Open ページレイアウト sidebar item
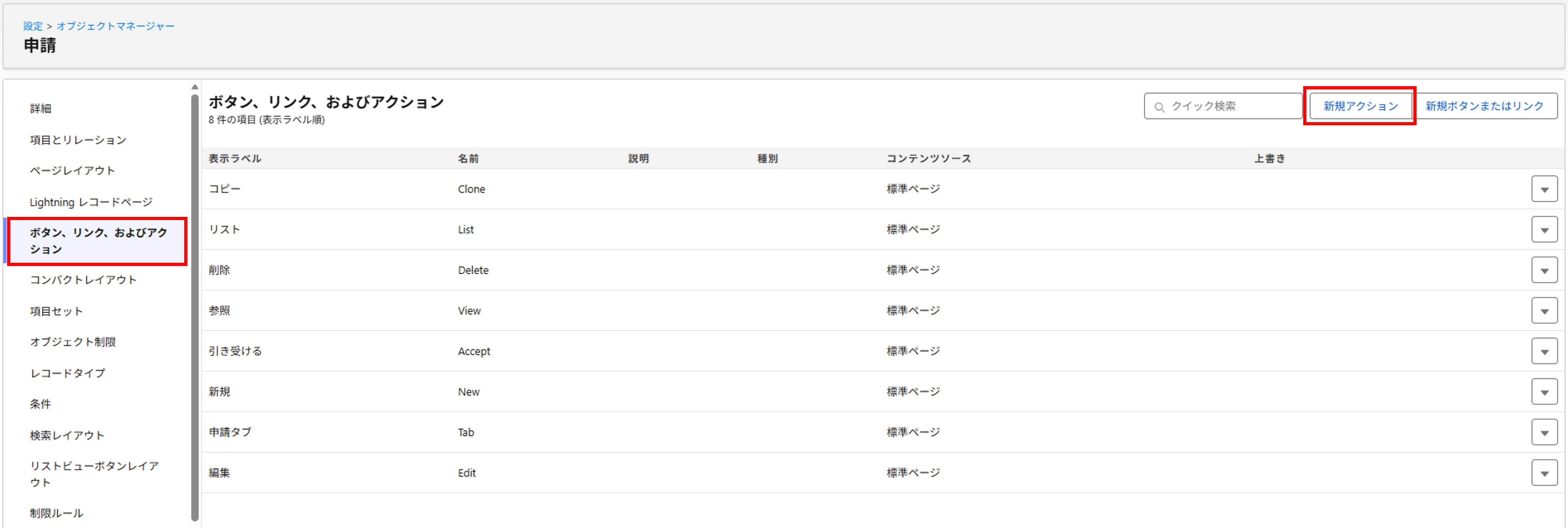Image resolution: width=1568 pixels, height=528 pixels. coord(72,171)
